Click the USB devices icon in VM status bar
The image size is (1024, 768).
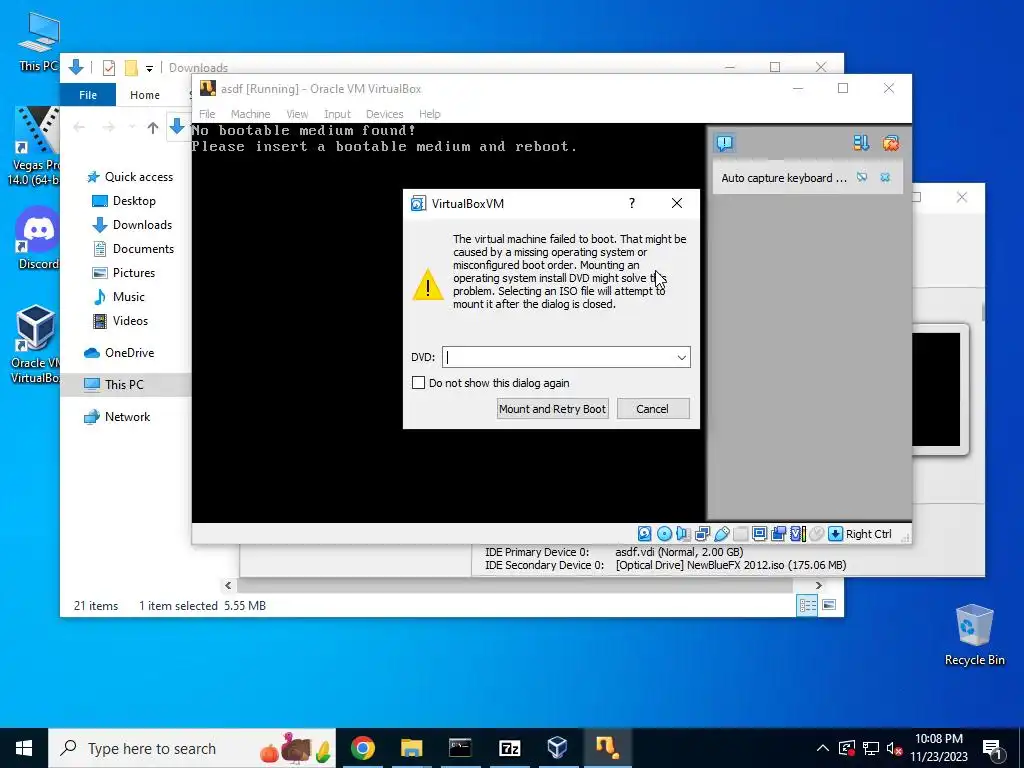pos(721,534)
